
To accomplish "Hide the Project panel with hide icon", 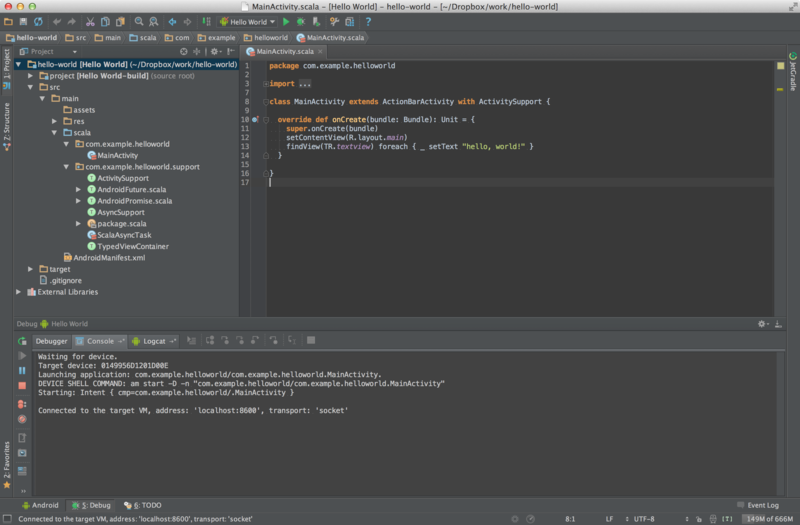I will (x=231, y=52).
